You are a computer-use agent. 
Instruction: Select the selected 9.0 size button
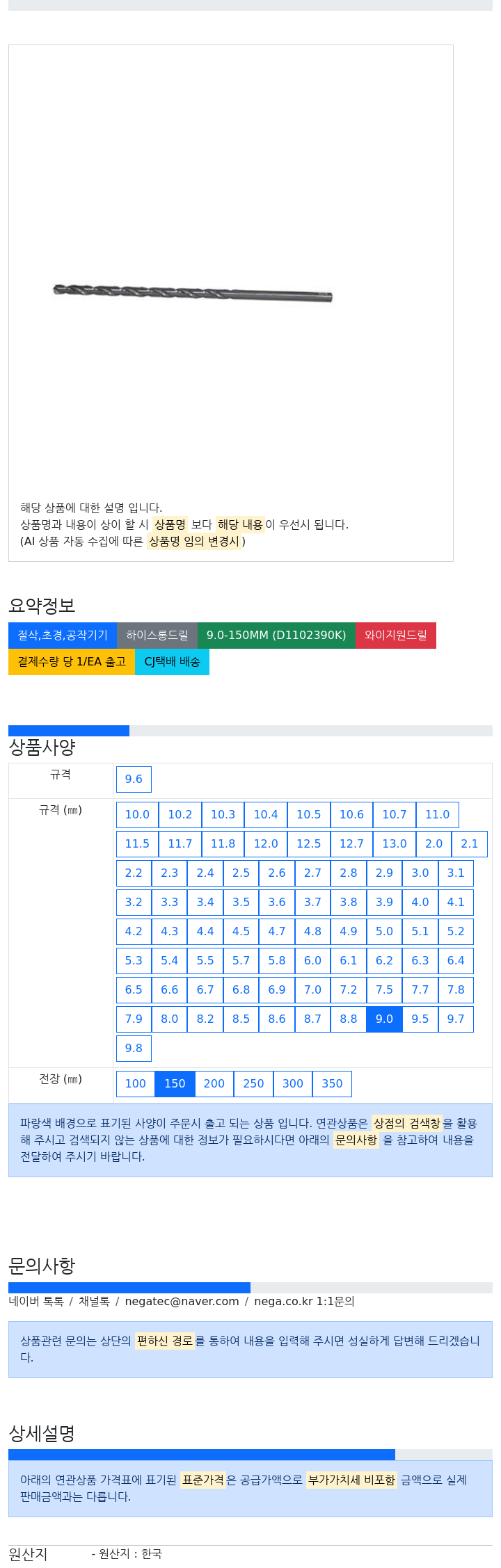tap(384, 1019)
